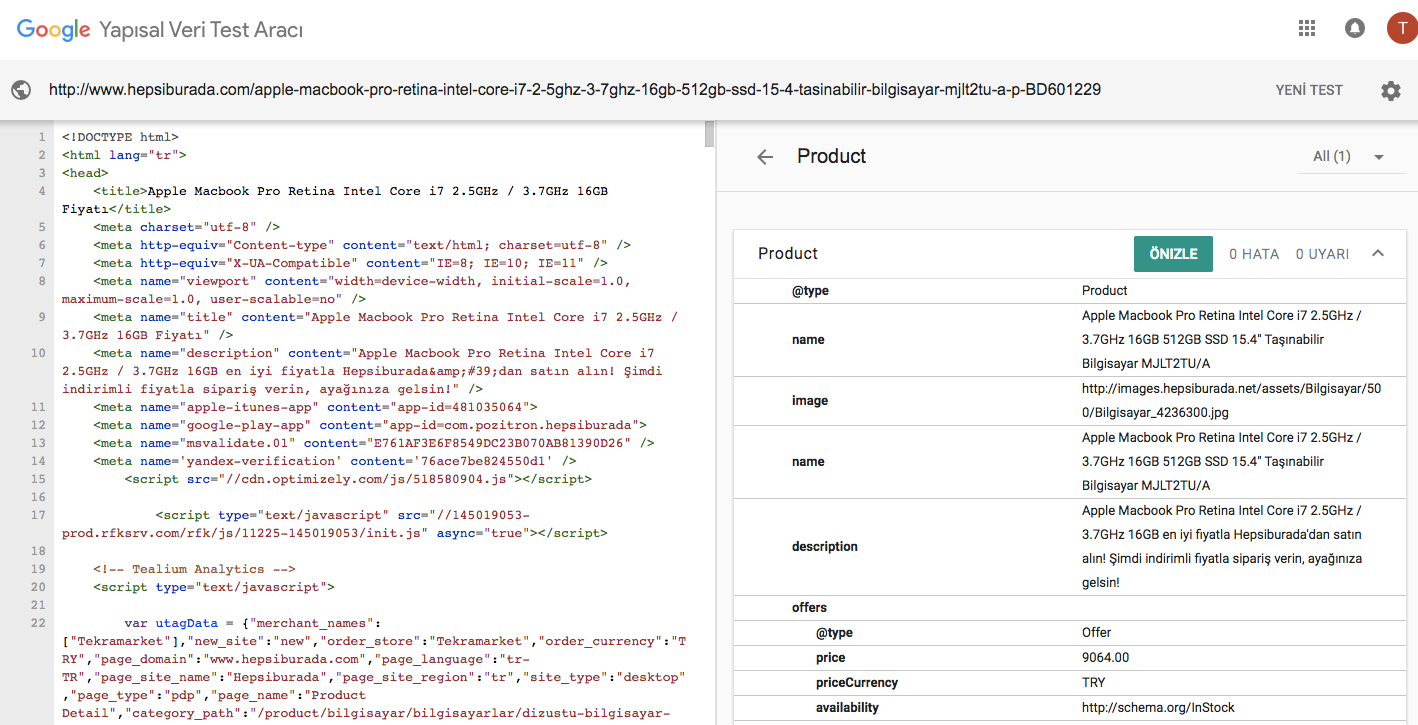Open the 'All (1)' filter dropdown
The image size is (1418, 725).
click(1350, 157)
